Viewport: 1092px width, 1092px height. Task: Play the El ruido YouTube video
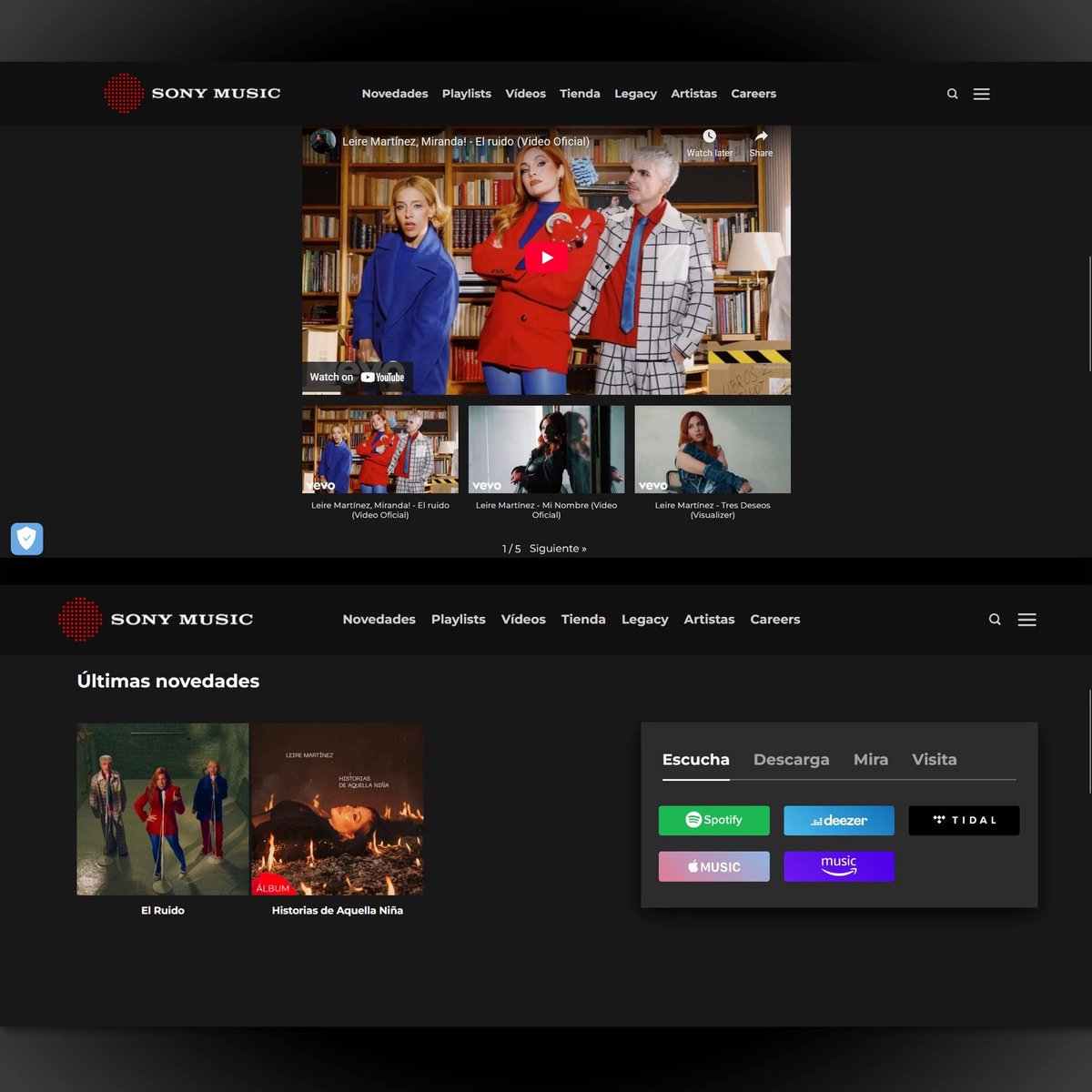click(546, 258)
